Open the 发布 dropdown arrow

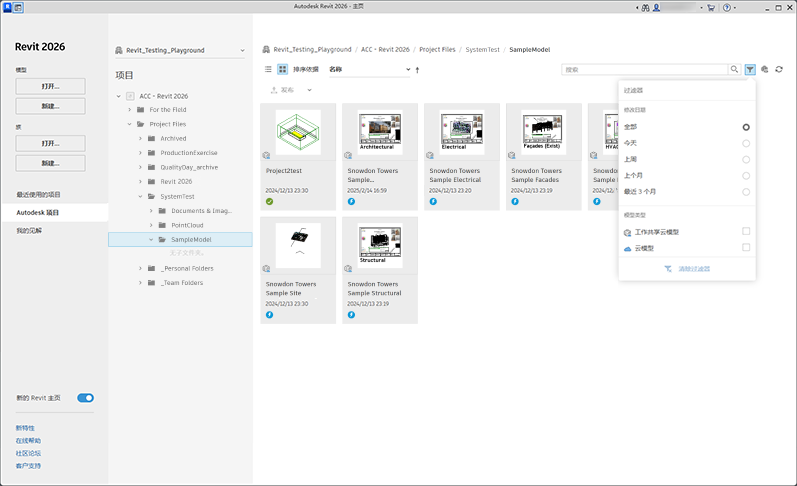(309, 90)
